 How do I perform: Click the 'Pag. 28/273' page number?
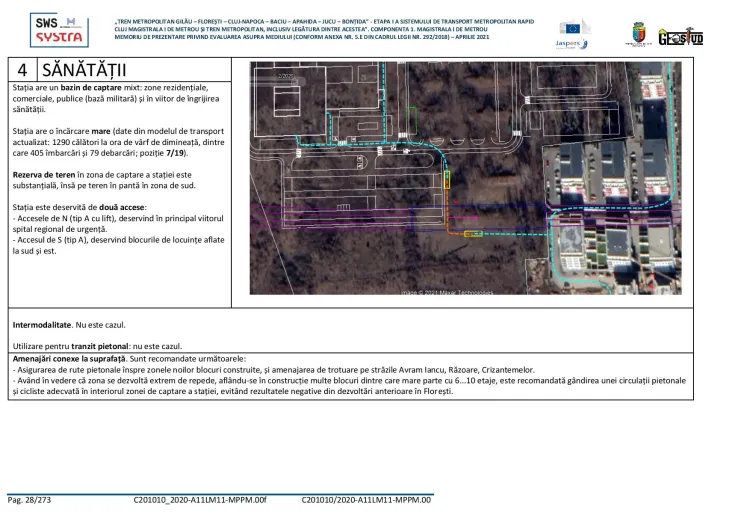point(30,499)
